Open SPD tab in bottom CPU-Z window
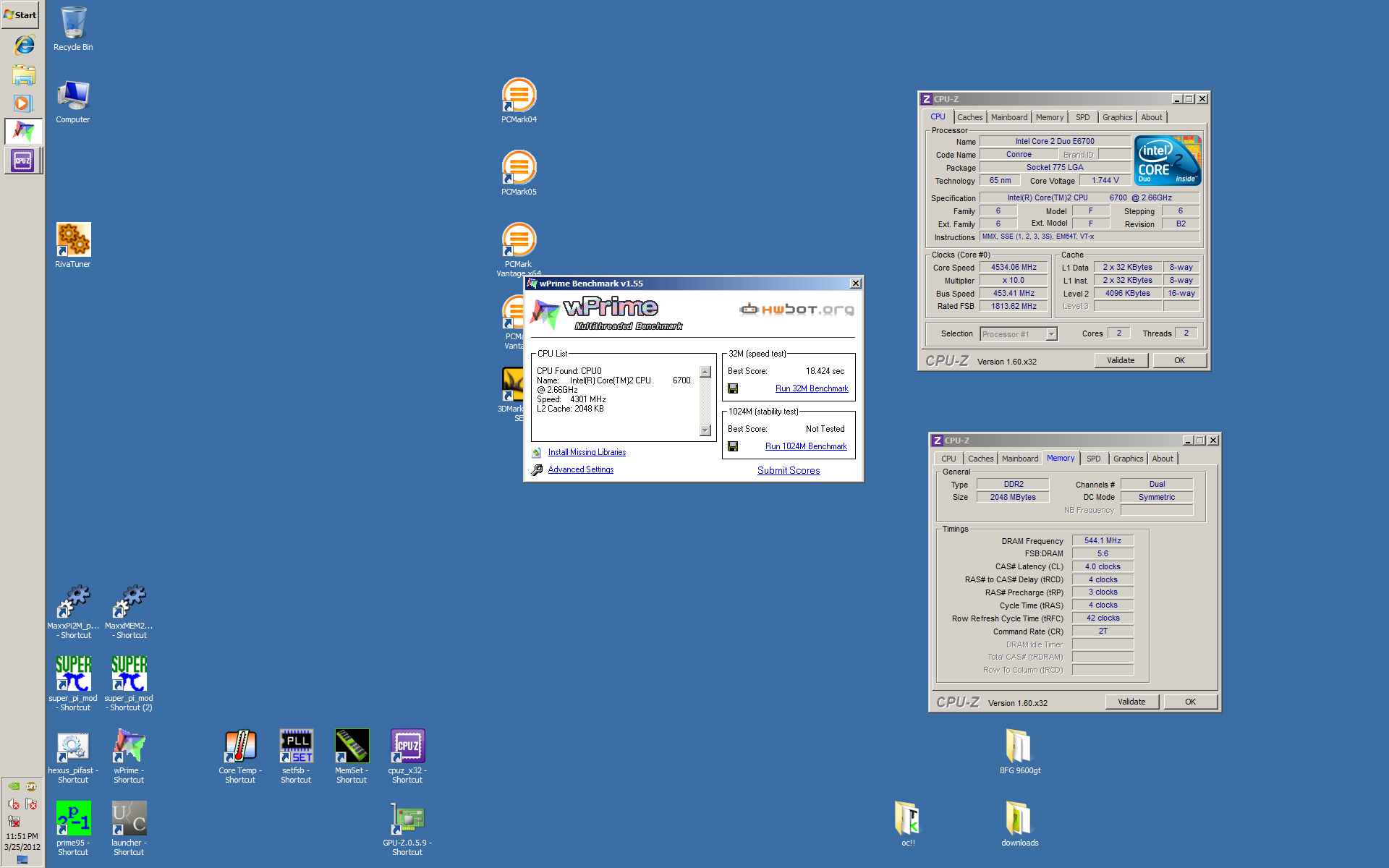The height and width of the screenshot is (868, 1389). pyautogui.click(x=1093, y=459)
